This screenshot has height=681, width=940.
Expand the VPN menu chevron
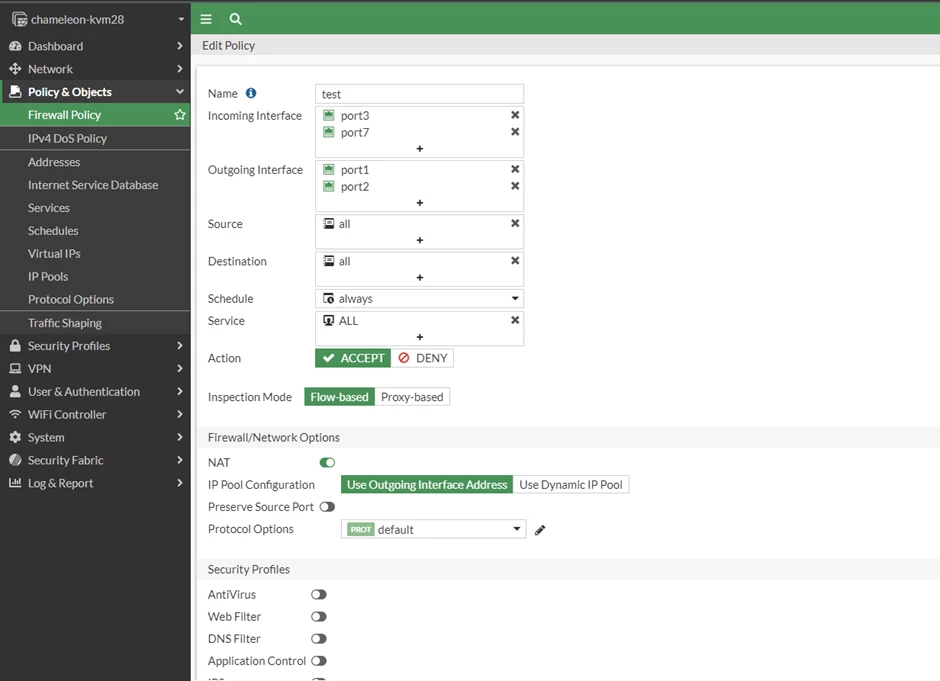(179, 369)
